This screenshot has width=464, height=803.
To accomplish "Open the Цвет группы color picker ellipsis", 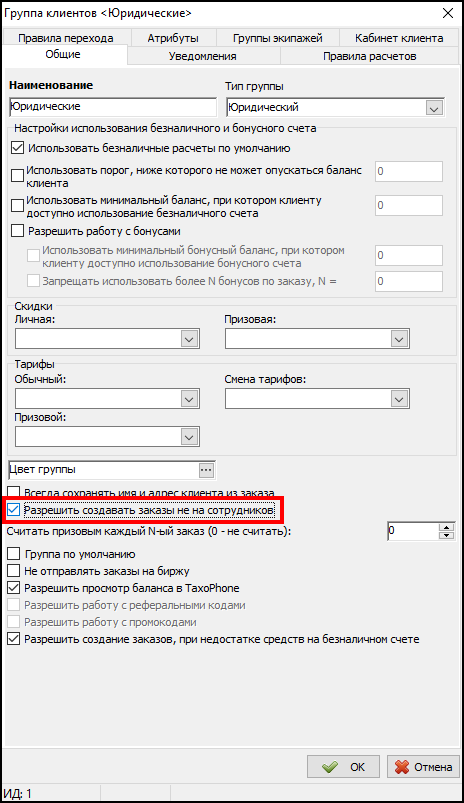I will 206,470.
